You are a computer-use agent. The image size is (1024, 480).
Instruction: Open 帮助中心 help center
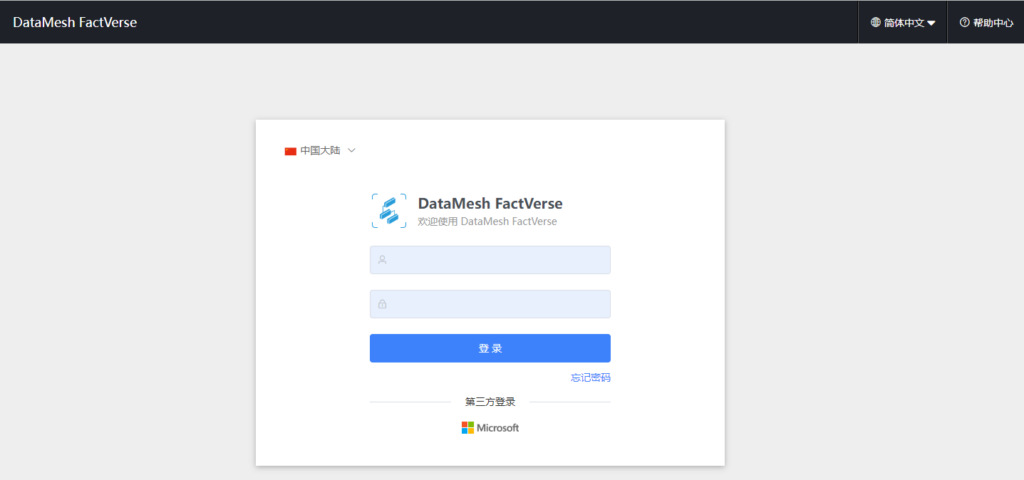[x=986, y=22]
